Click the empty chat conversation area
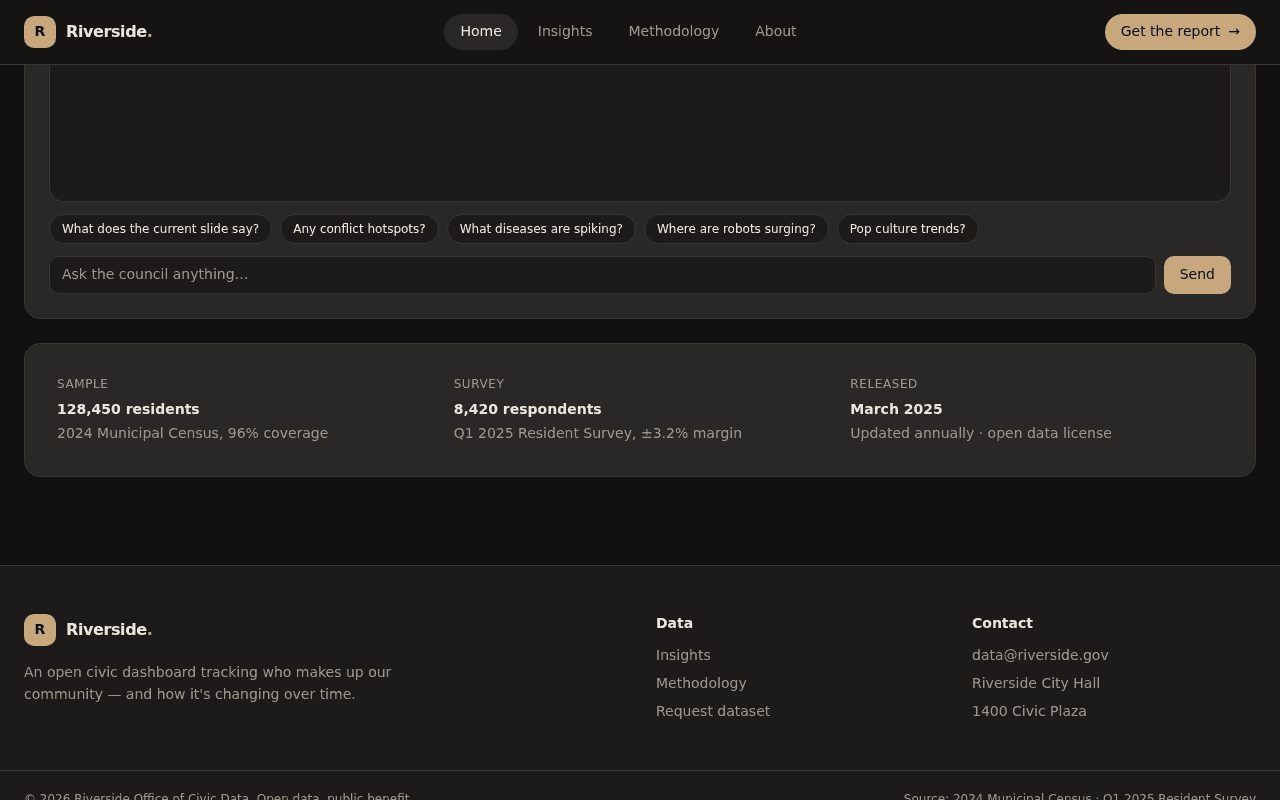 click(640, 133)
